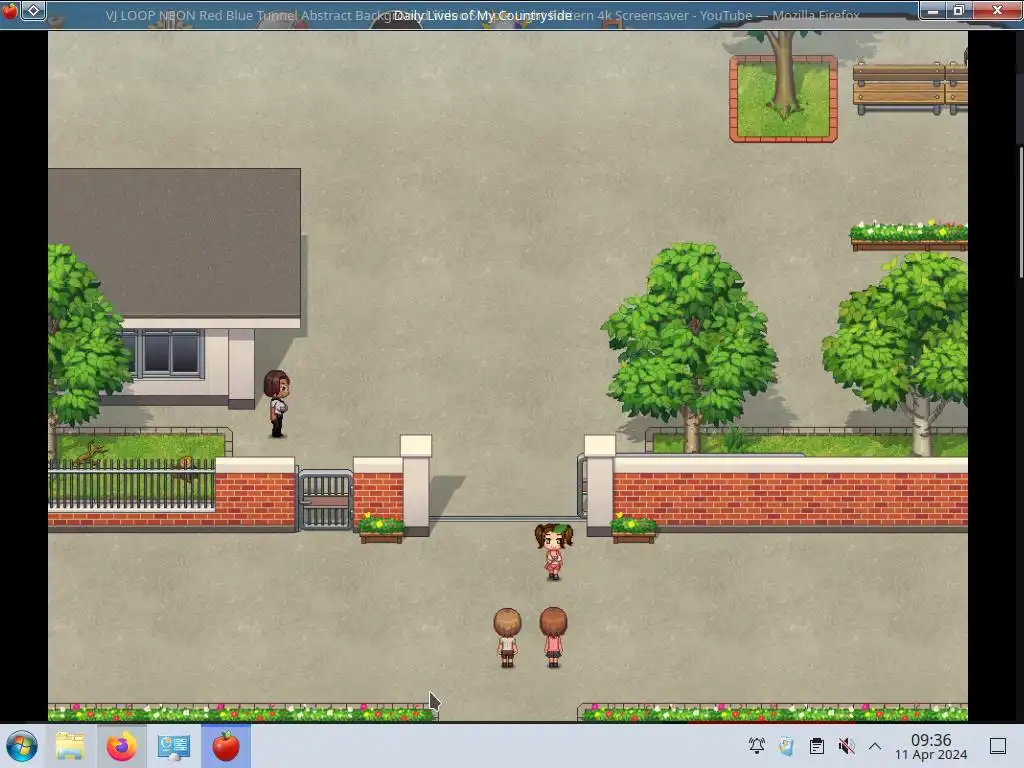Open the notifications bell tray icon
The image size is (1024, 768).
(757, 746)
